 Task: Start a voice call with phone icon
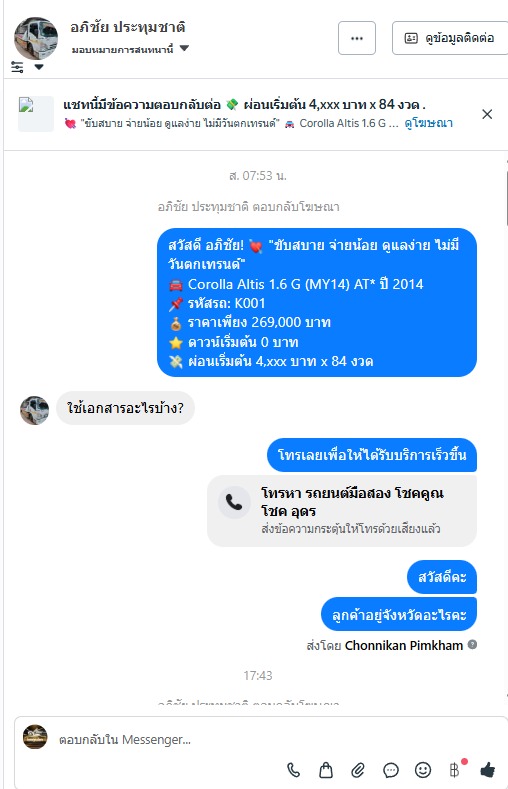point(293,770)
